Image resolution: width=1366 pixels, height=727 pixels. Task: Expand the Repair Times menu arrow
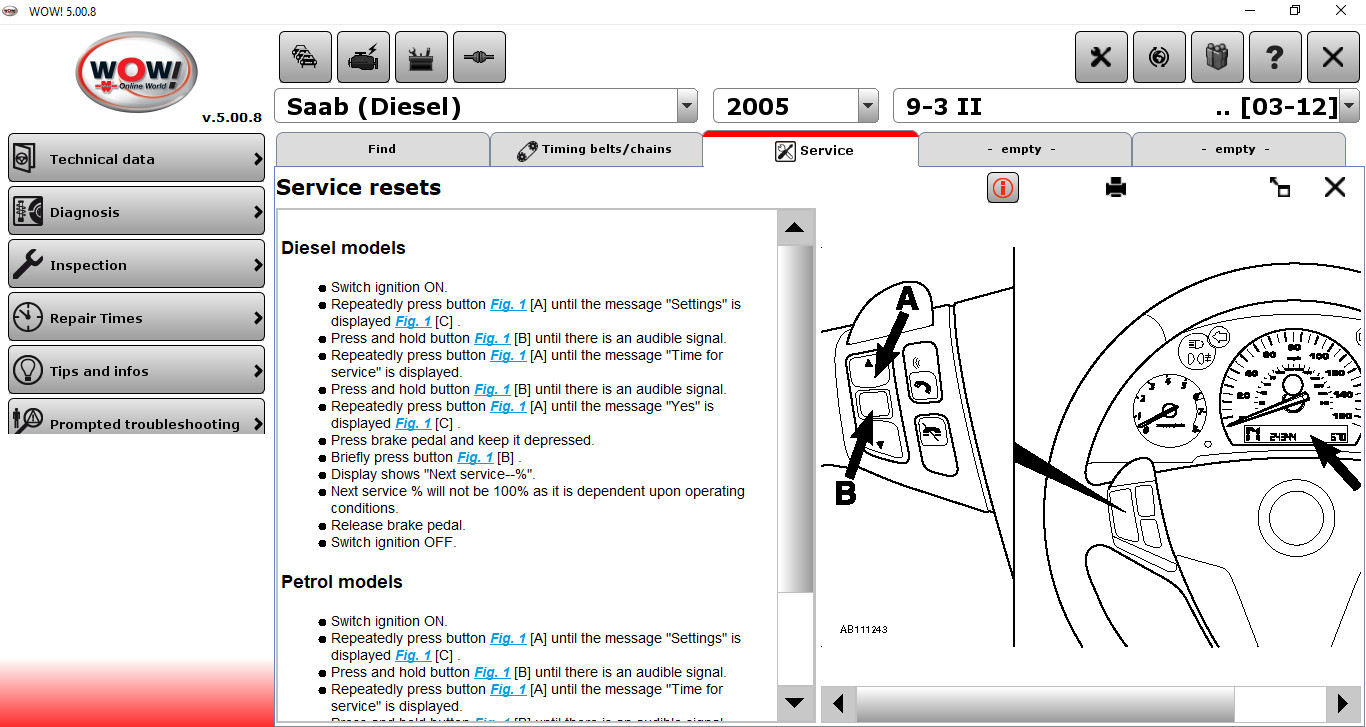[257, 318]
